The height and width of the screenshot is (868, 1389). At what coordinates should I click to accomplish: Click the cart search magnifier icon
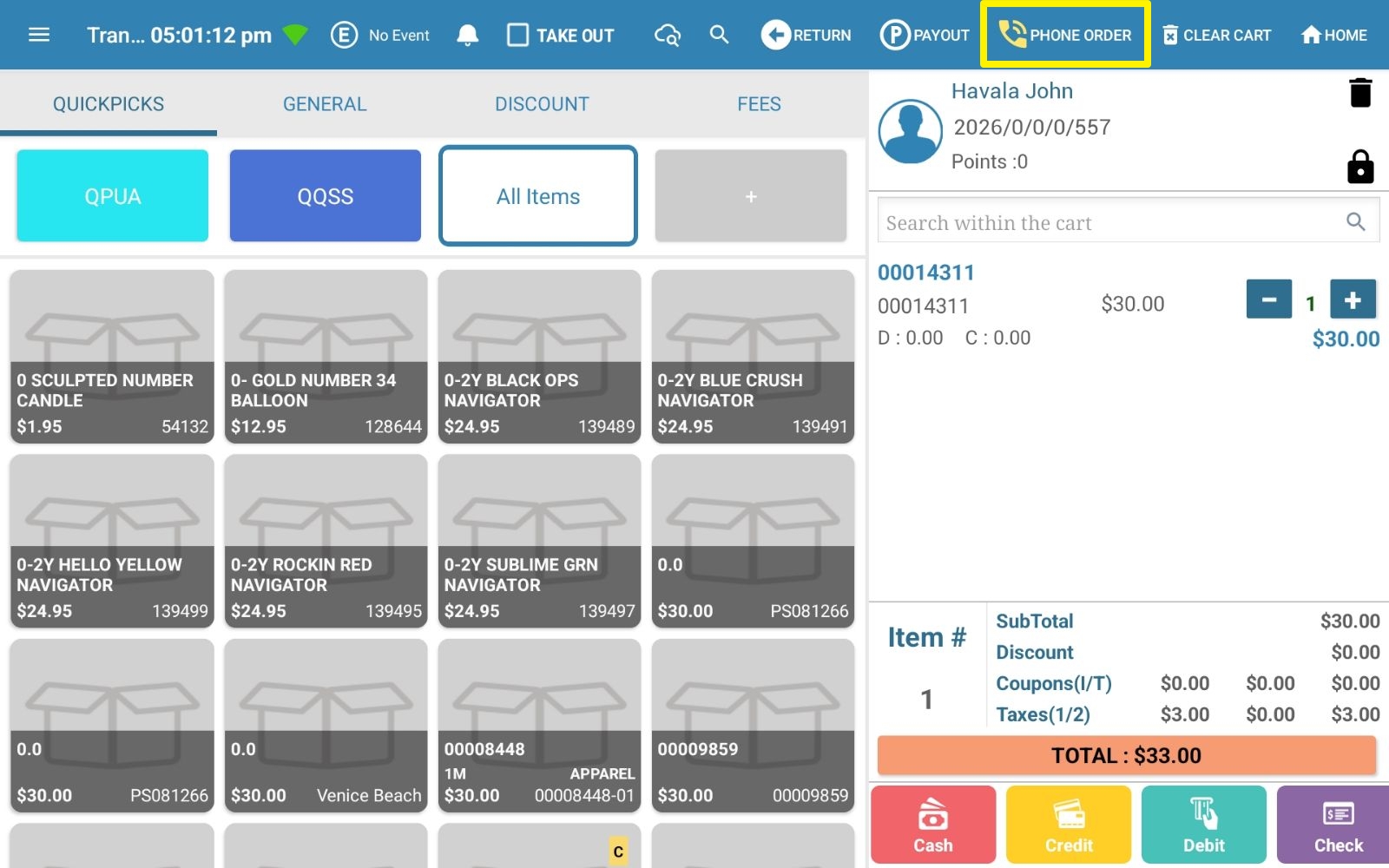click(x=1356, y=222)
